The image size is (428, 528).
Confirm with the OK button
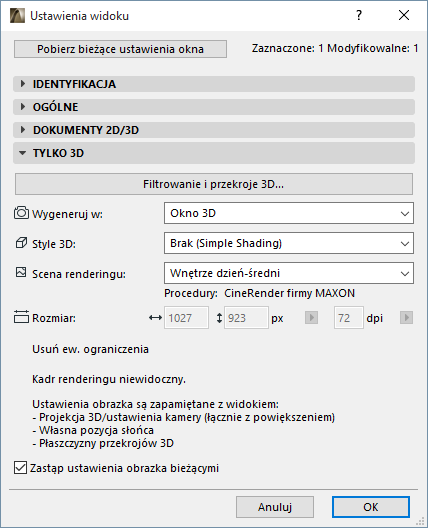coord(371,507)
